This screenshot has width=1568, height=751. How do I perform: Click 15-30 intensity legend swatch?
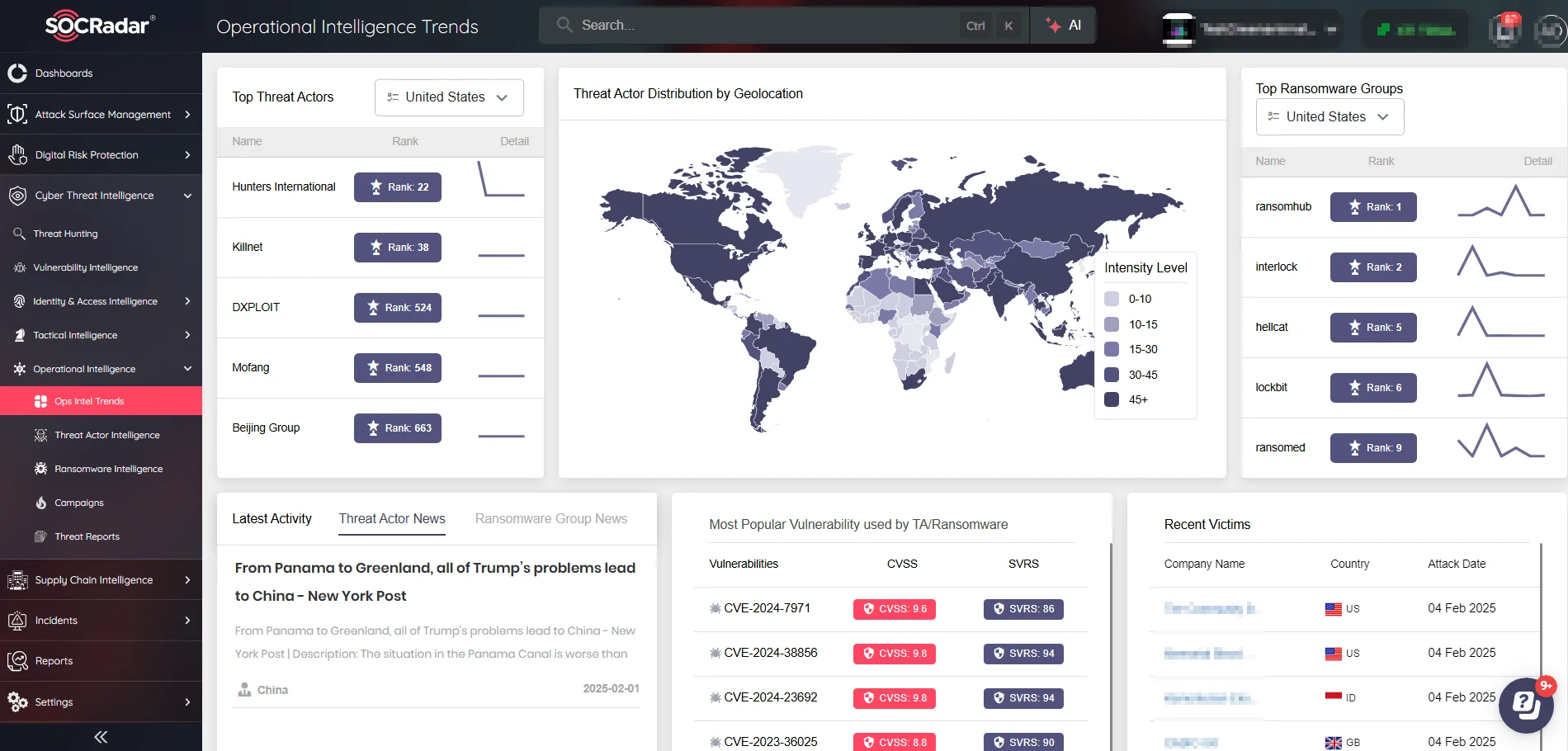coord(1112,349)
